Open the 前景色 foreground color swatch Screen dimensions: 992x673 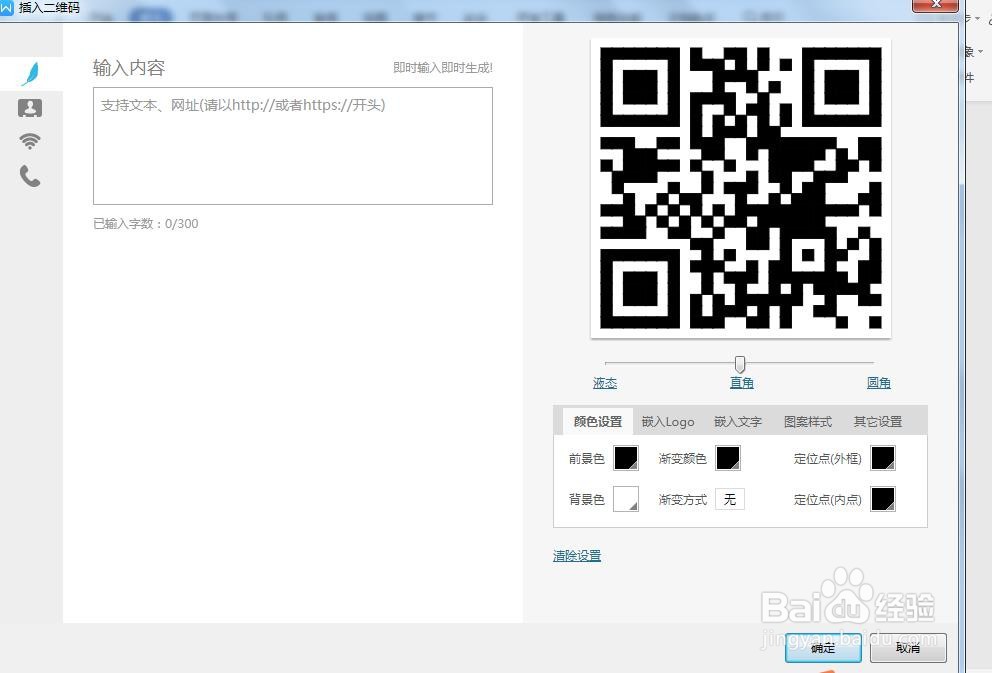pos(626,458)
